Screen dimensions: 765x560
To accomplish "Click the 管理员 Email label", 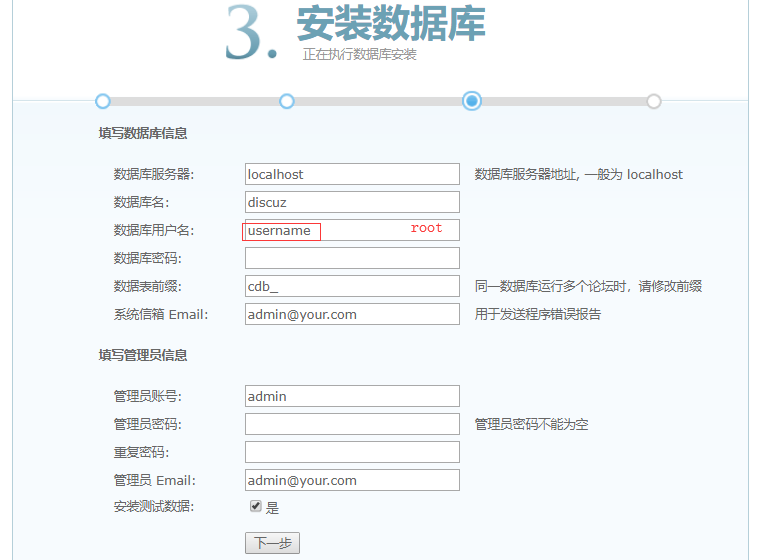I will click(x=155, y=480).
